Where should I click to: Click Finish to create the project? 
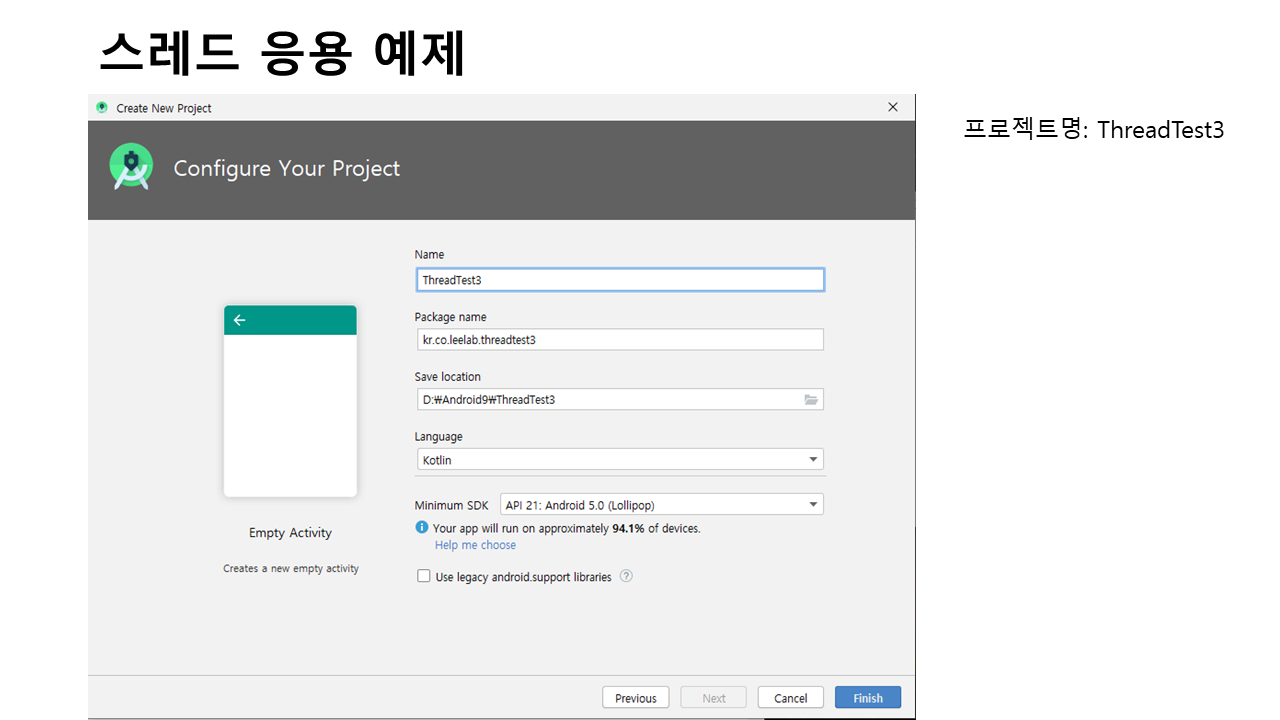[x=867, y=698]
